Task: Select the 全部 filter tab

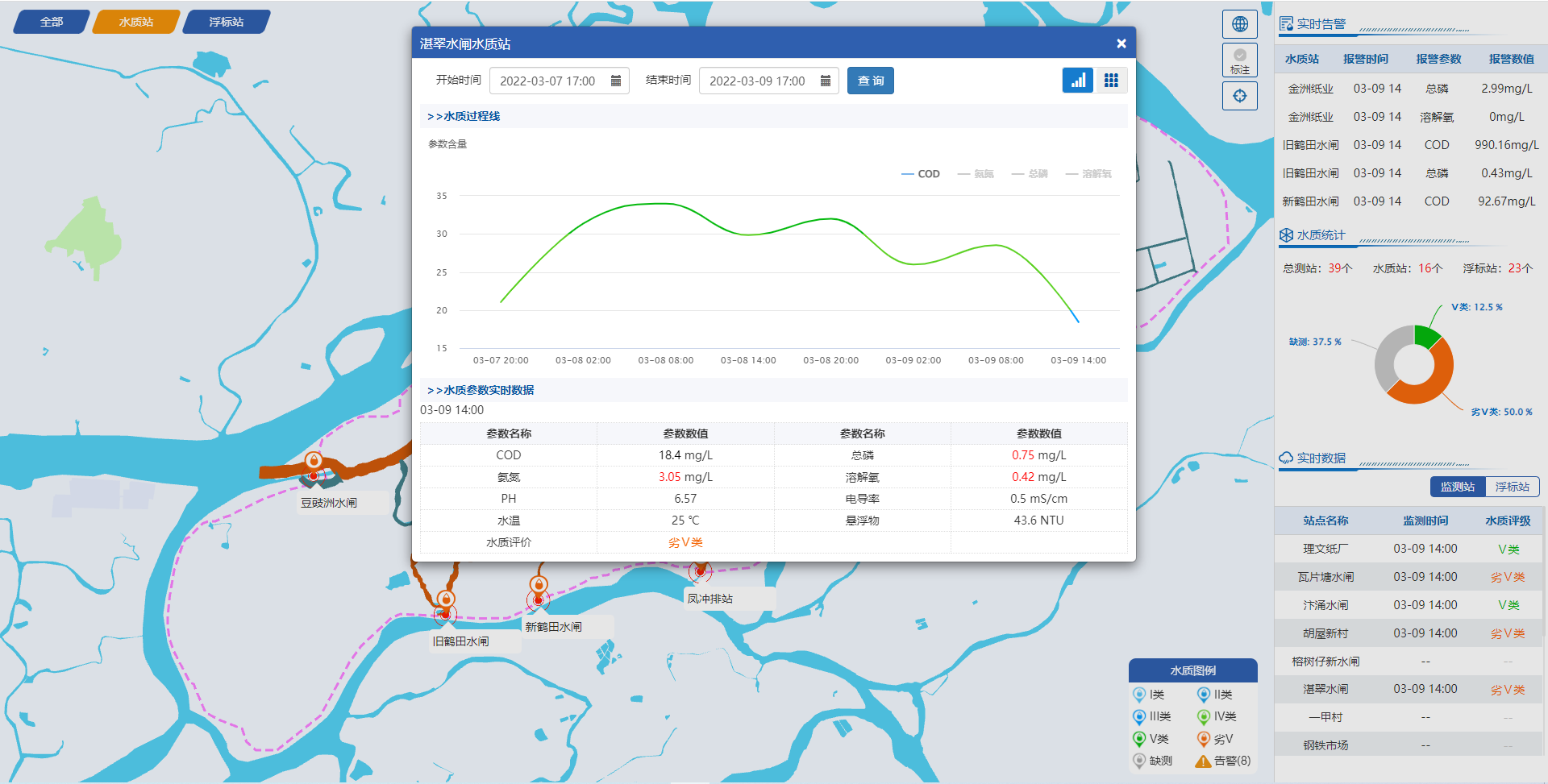Action: (52, 22)
